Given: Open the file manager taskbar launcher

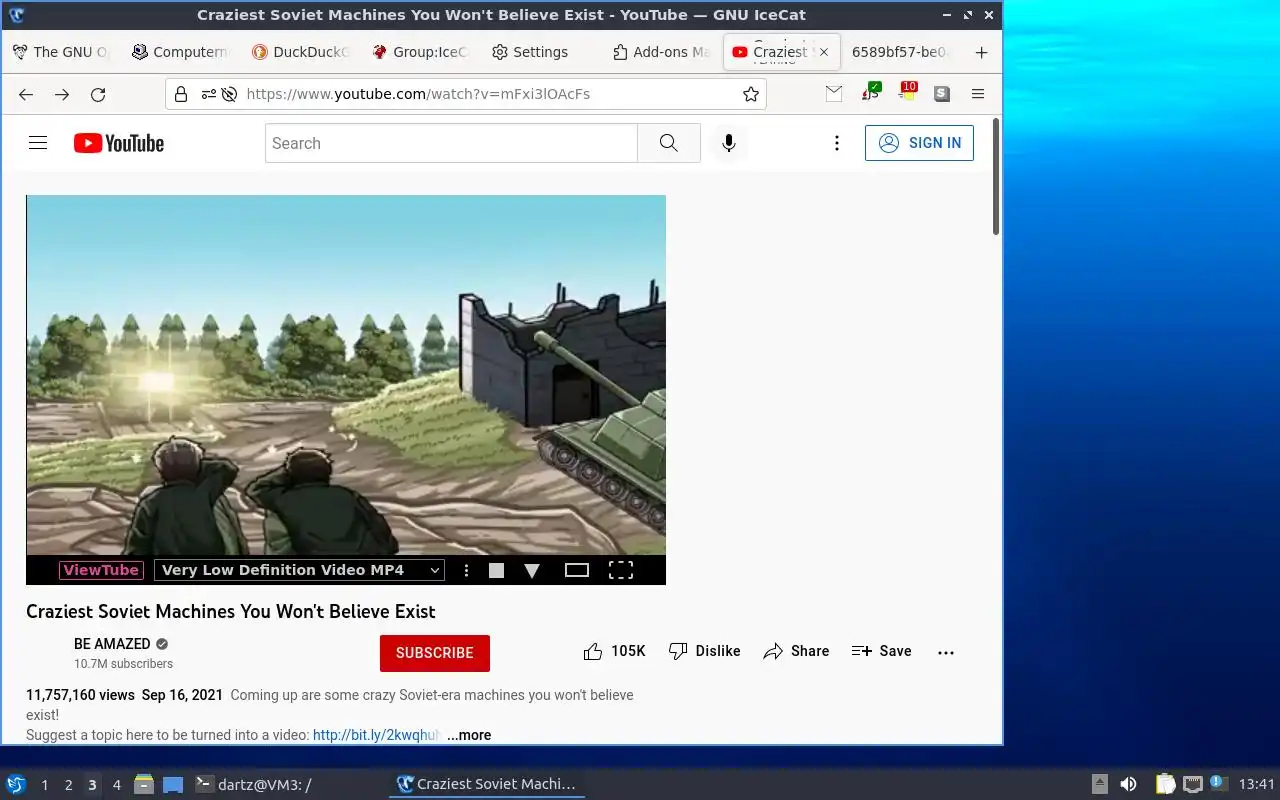Looking at the screenshot, I should pos(144,784).
